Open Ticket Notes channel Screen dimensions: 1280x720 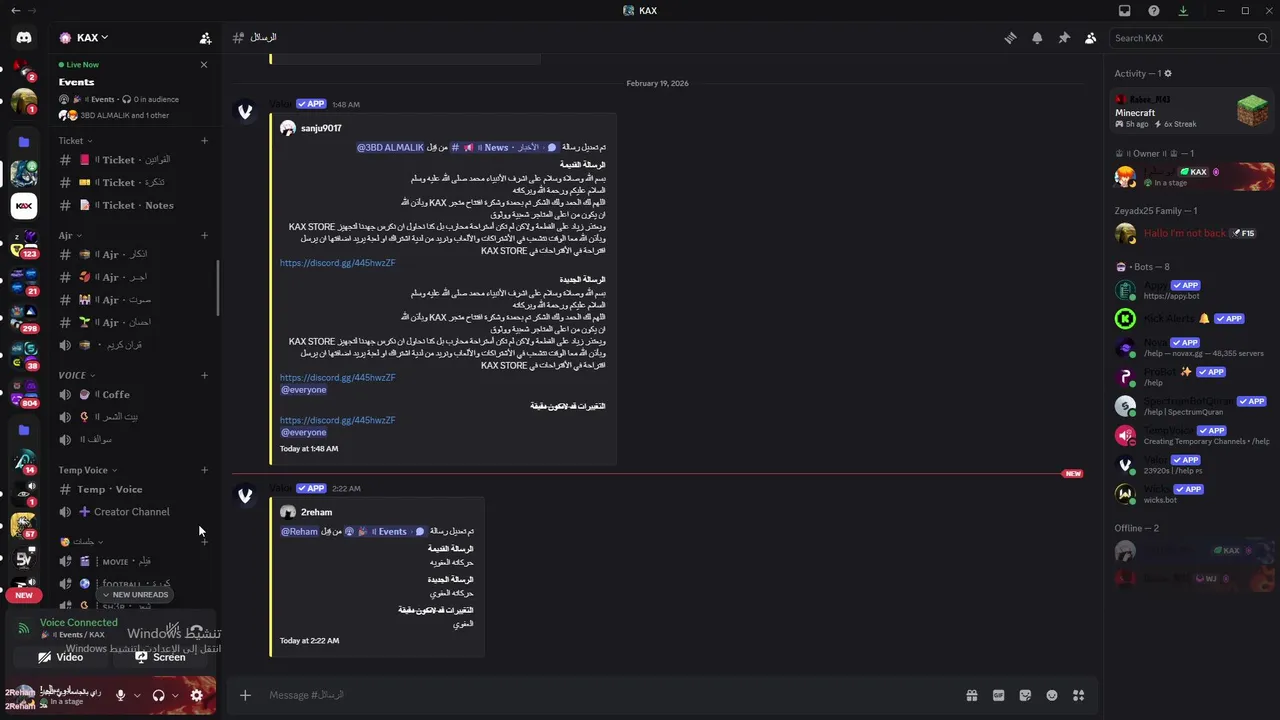(134, 205)
